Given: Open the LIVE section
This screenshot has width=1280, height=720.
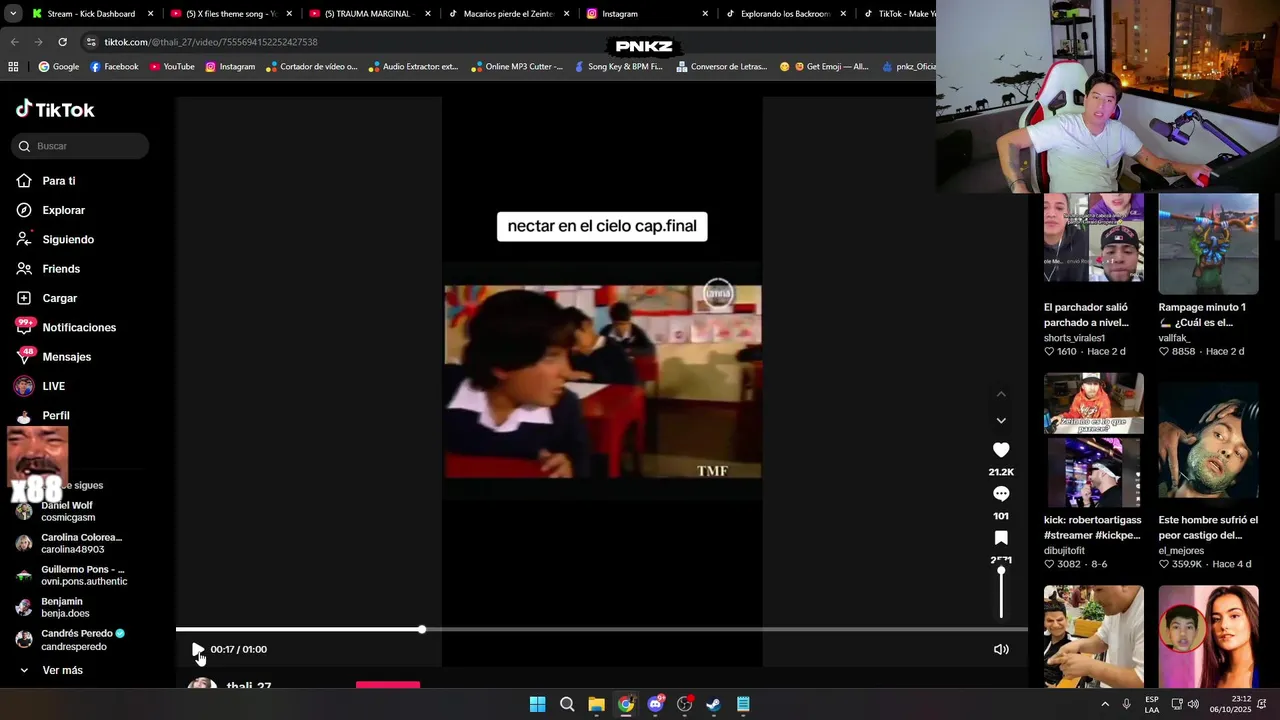Looking at the screenshot, I should click(x=40, y=386).
